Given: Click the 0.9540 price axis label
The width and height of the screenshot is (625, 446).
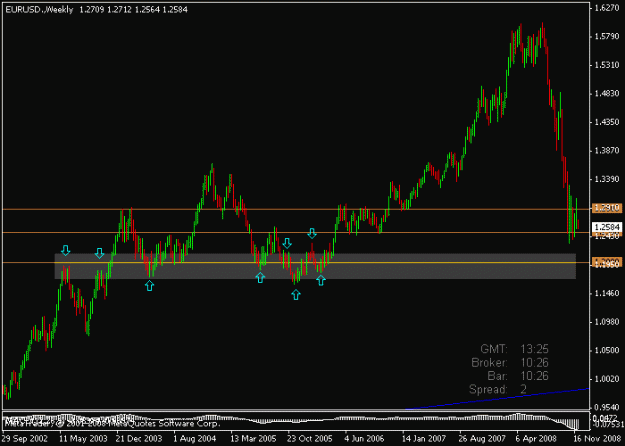Looking at the screenshot, I should click(x=606, y=408).
